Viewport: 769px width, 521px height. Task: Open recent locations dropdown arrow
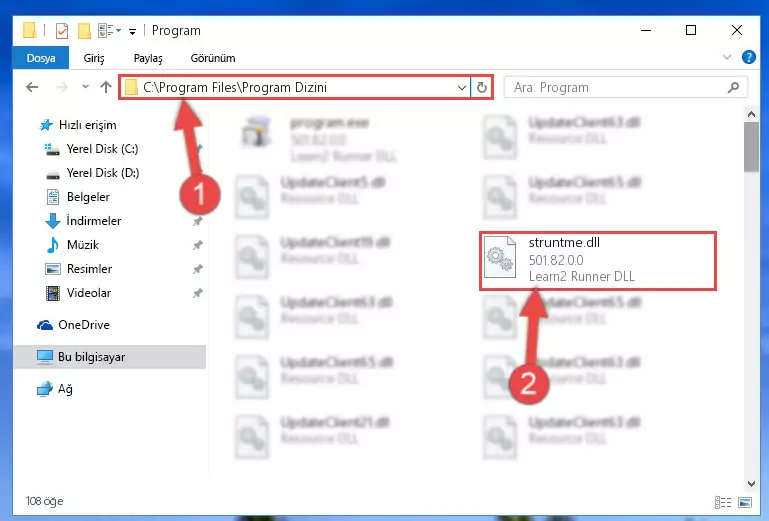(x=85, y=87)
